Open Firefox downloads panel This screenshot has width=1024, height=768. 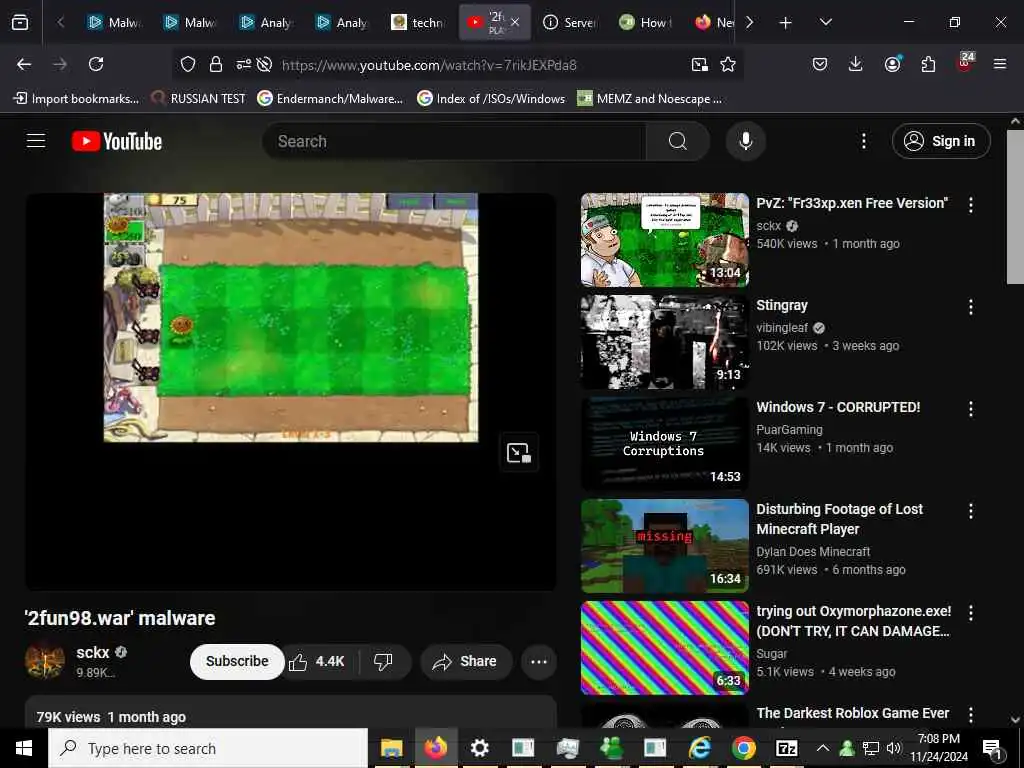(x=855, y=64)
